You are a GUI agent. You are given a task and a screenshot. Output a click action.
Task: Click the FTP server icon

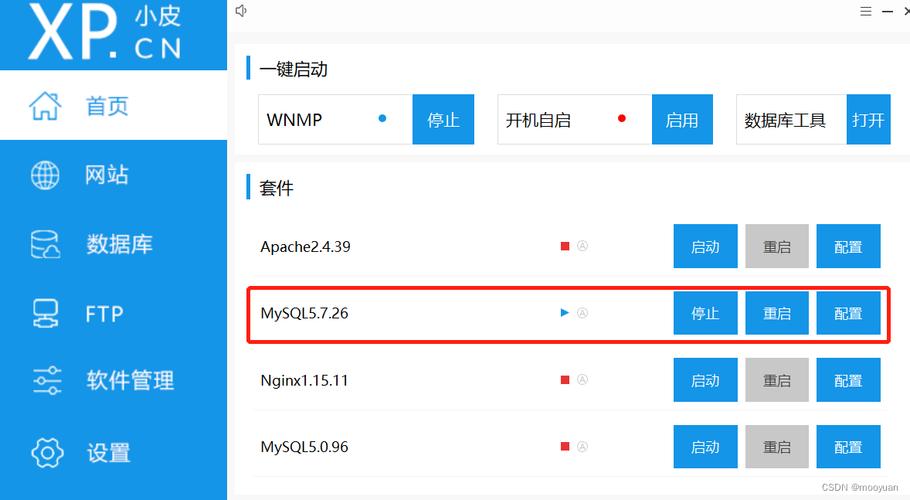pyautogui.click(x=45, y=313)
